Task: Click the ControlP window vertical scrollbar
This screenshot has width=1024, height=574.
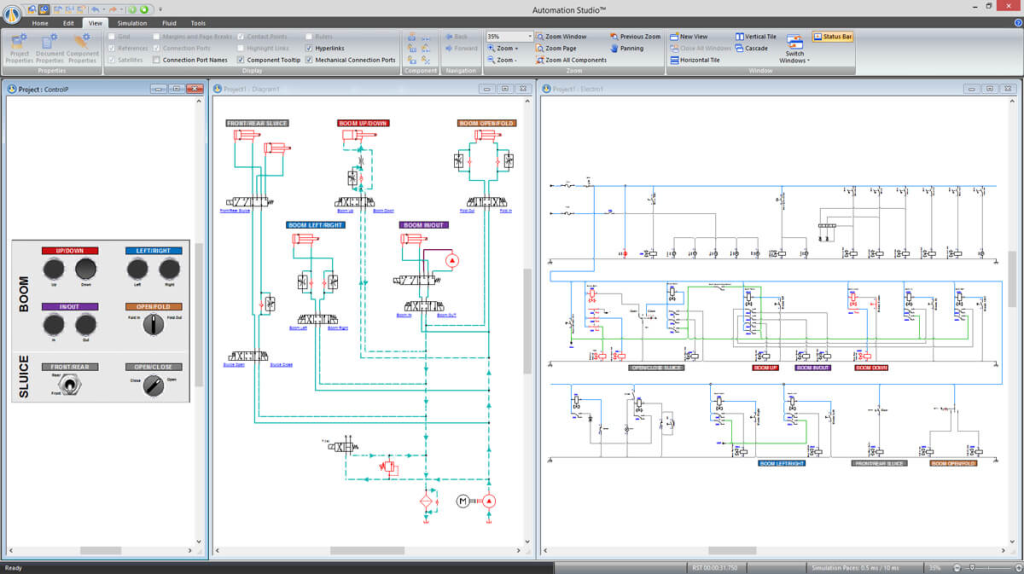Action: tap(199, 313)
